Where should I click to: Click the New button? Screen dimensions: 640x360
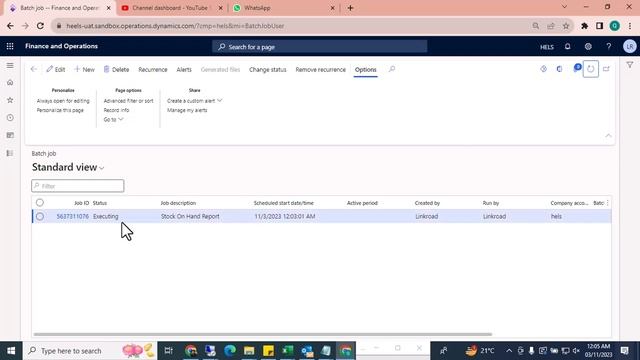click(84, 69)
